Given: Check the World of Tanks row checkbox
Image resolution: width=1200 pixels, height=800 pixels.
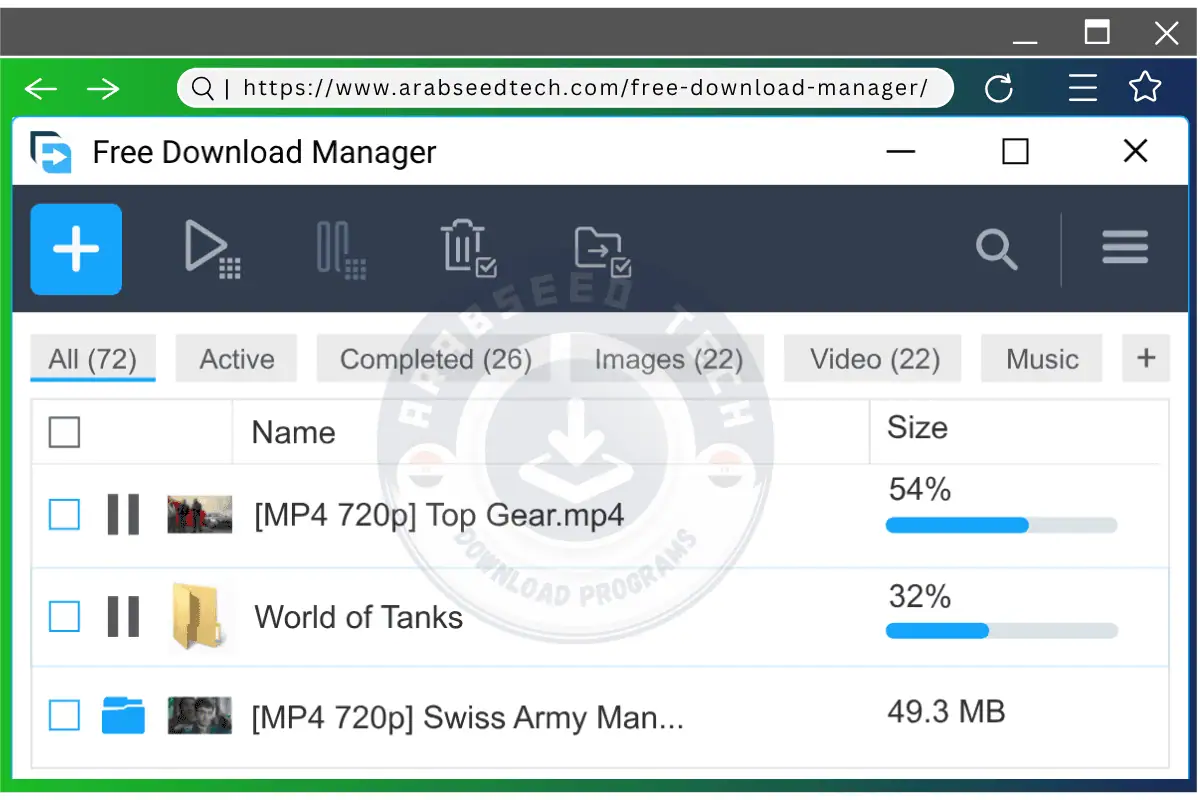Looking at the screenshot, I should coord(65,617).
